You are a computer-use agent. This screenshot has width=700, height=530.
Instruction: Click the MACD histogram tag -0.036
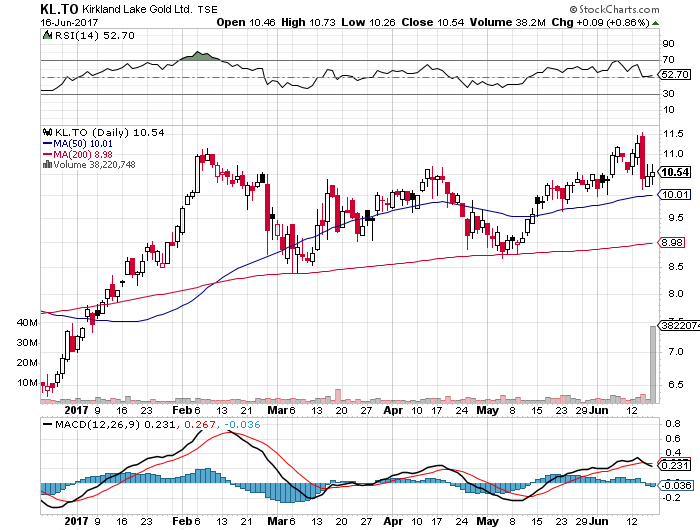click(676, 485)
